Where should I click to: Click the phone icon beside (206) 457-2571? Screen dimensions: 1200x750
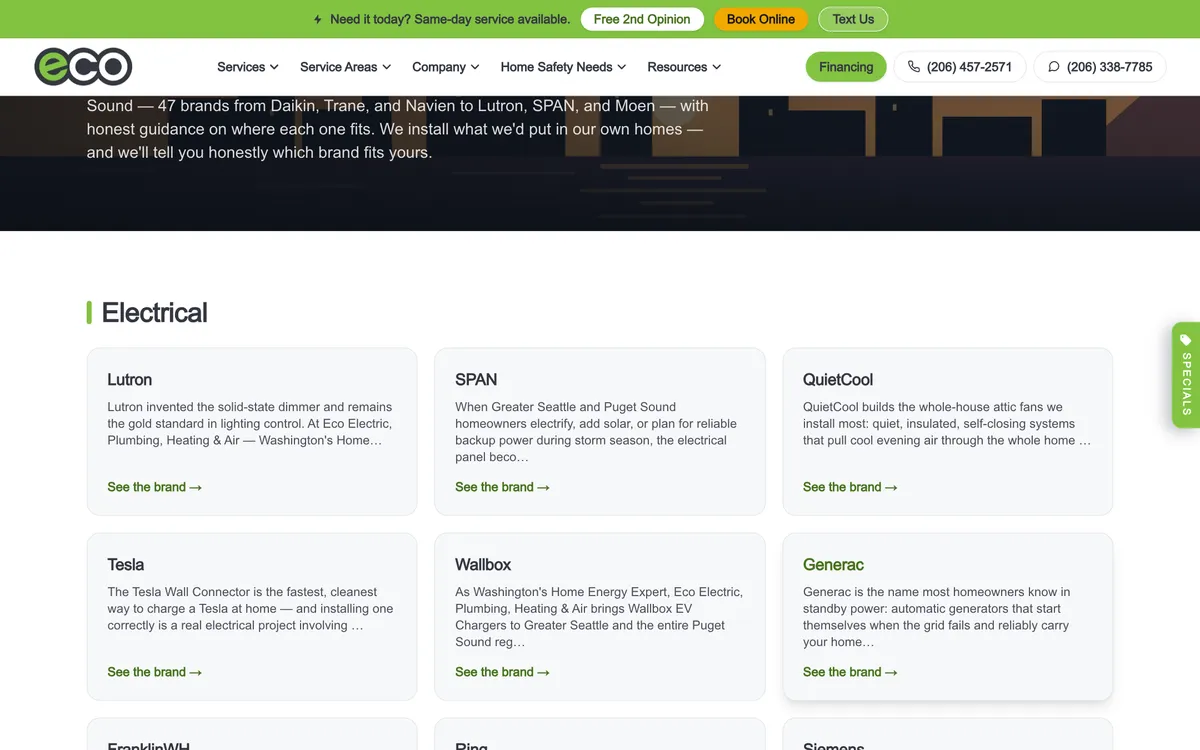click(914, 67)
